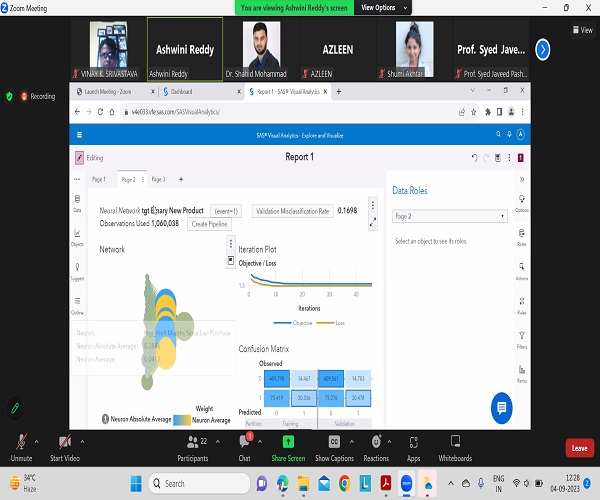Click the (event=1) button
The image size is (600, 500).
coord(226,211)
